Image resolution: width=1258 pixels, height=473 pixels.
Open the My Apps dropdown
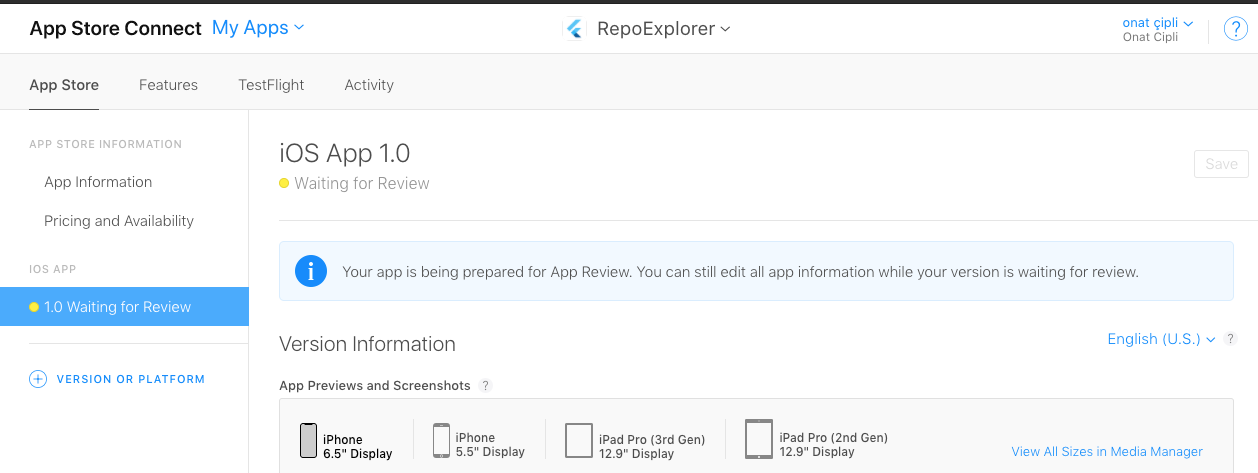click(258, 28)
